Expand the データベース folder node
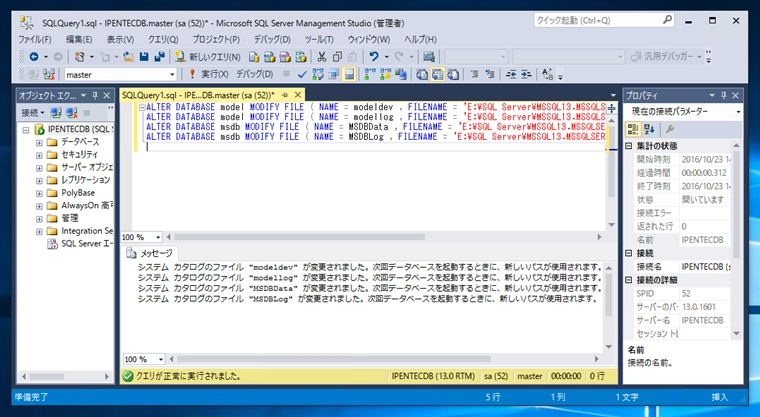760x417 pixels. coord(39,143)
